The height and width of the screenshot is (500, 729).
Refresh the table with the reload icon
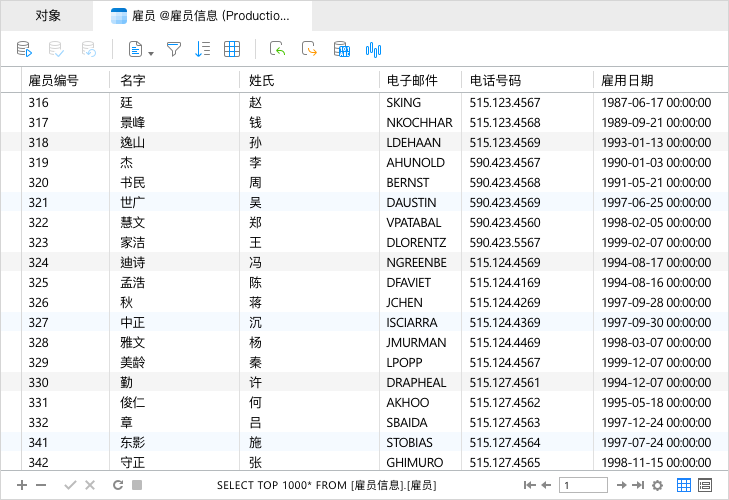pyautogui.click(x=118, y=485)
